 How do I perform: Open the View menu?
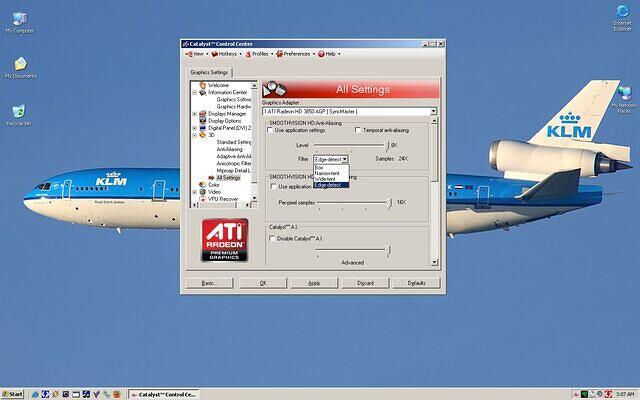(196, 54)
